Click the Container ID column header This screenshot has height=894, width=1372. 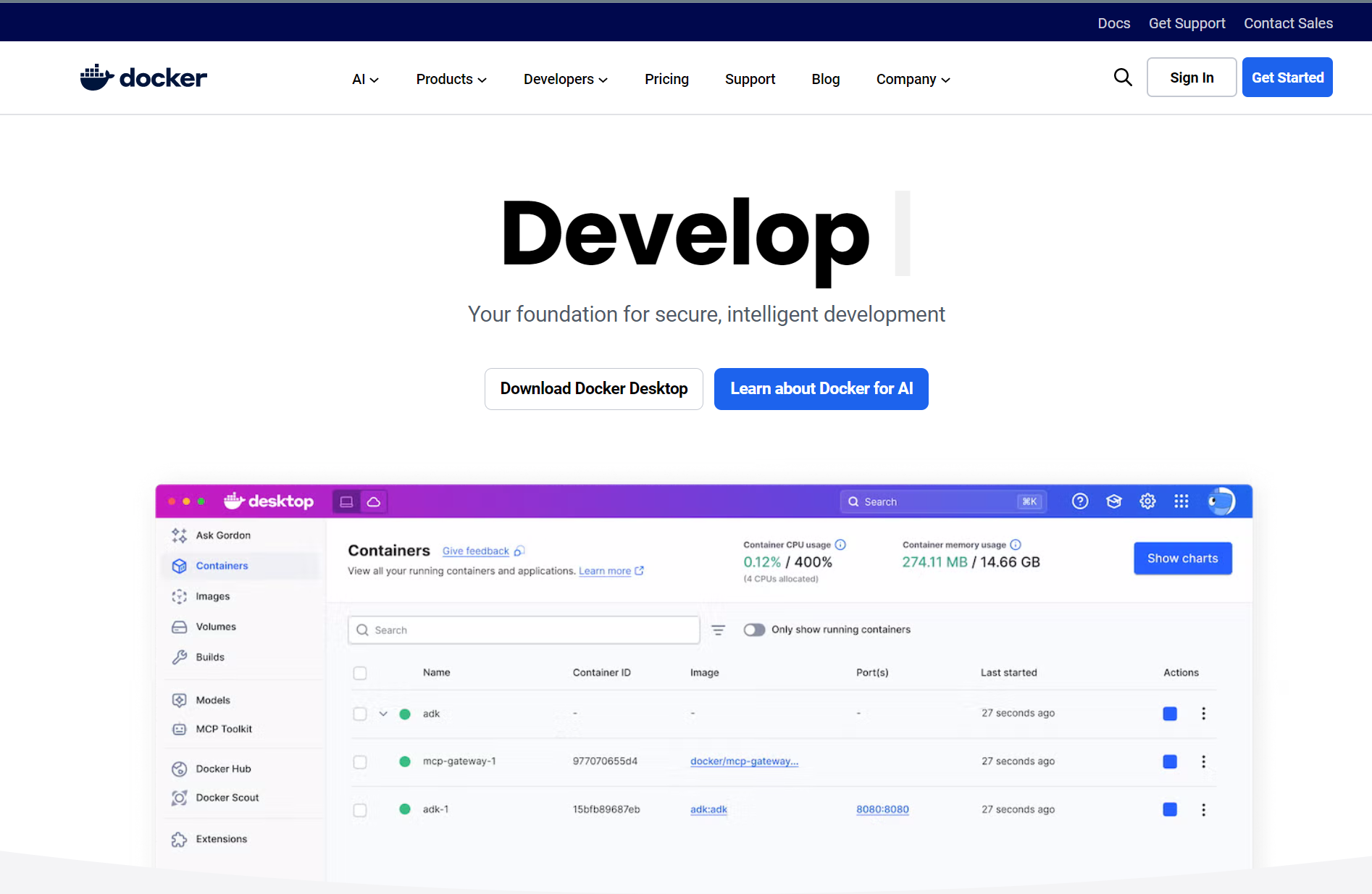pos(601,673)
